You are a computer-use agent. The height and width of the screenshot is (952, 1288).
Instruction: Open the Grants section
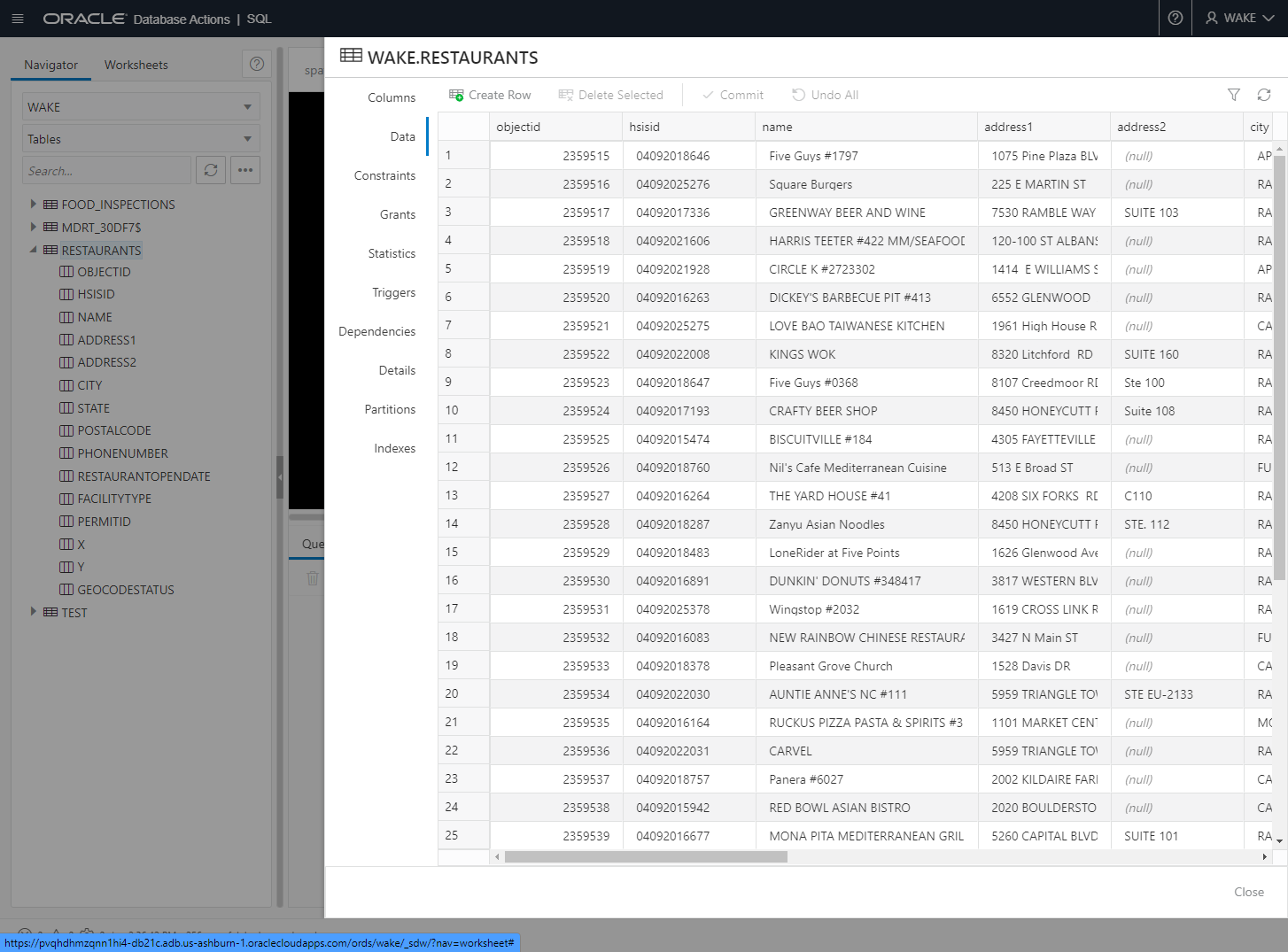click(398, 214)
